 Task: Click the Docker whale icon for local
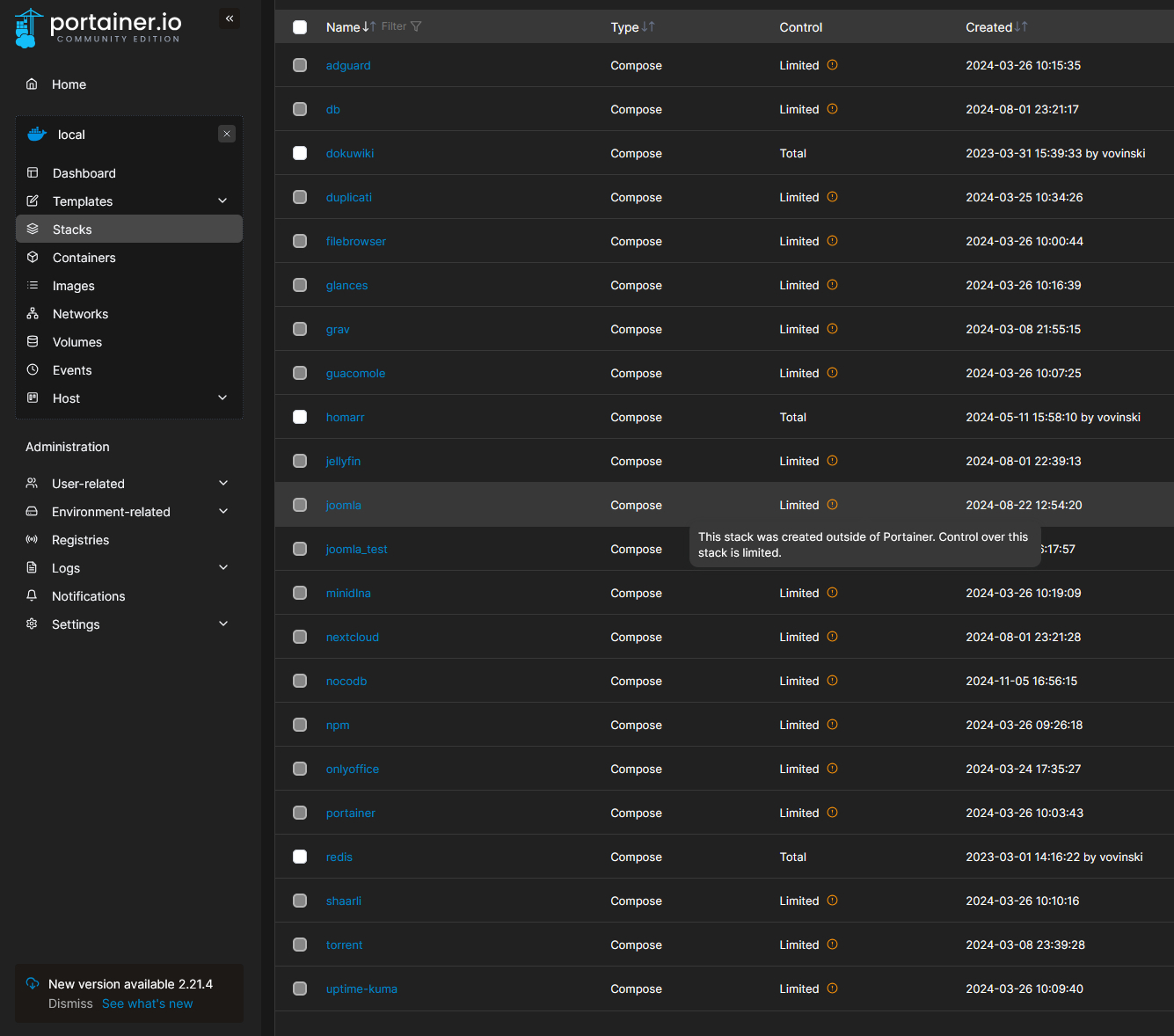click(x=37, y=135)
